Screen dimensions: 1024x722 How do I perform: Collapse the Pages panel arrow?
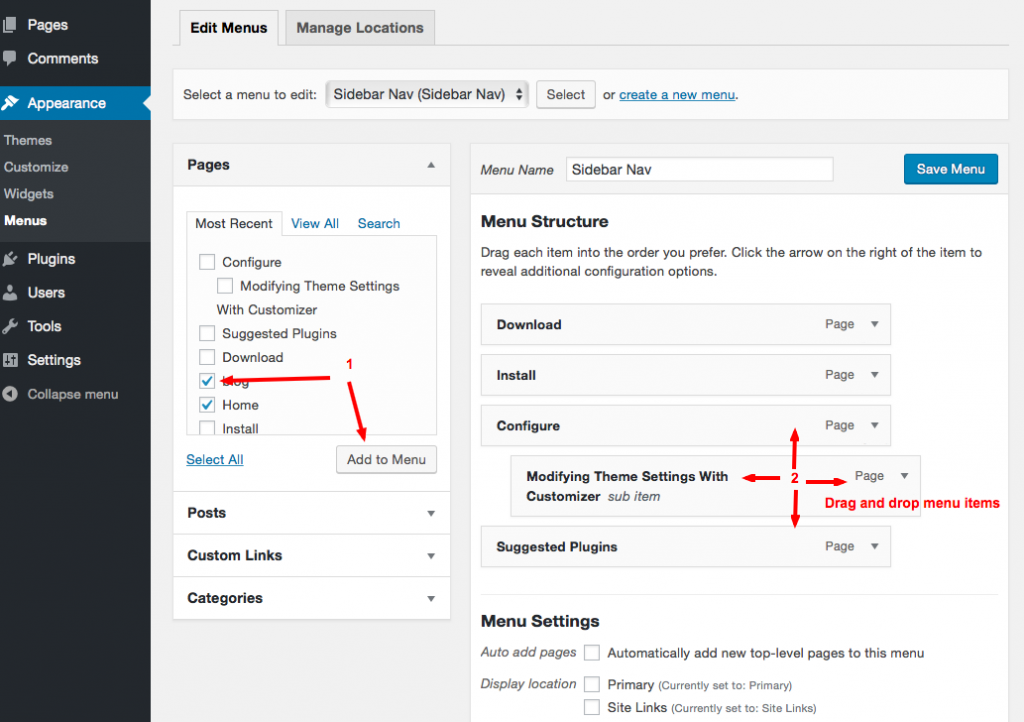click(x=431, y=165)
